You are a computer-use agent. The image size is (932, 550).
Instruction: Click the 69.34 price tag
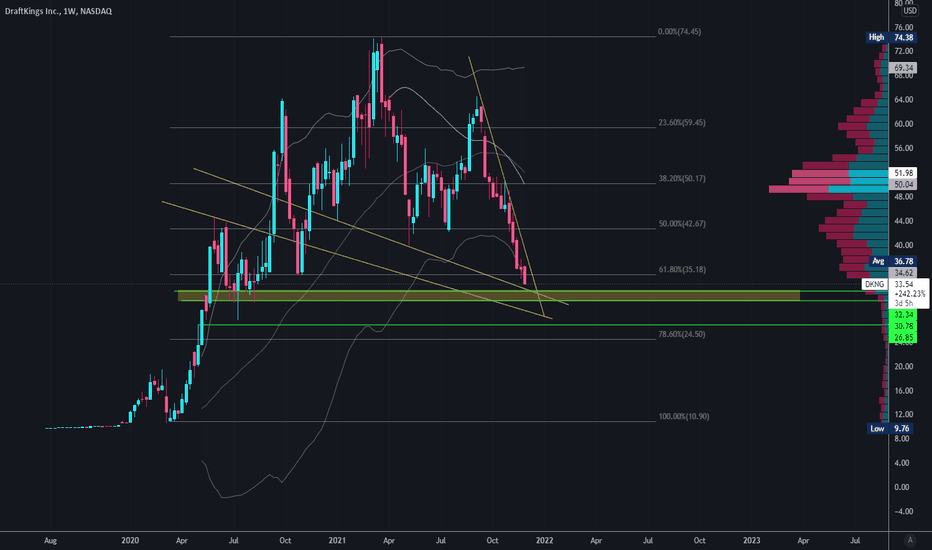903,68
